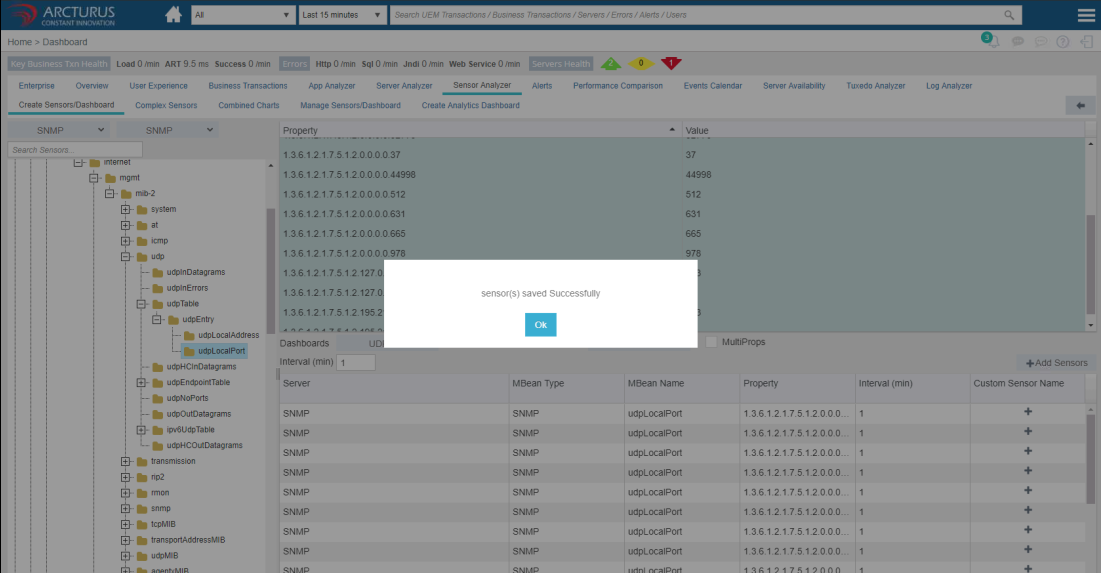The width and height of the screenshot is (1101, 573).
Task: Switch to the Alerts tab
Action: (542, 86)
